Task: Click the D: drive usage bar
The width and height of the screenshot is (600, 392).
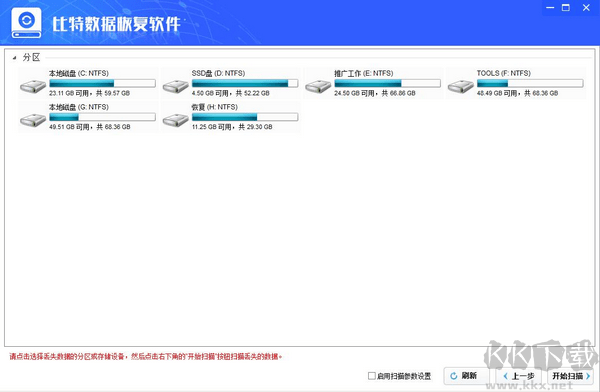Action: [x=245, y=83]
